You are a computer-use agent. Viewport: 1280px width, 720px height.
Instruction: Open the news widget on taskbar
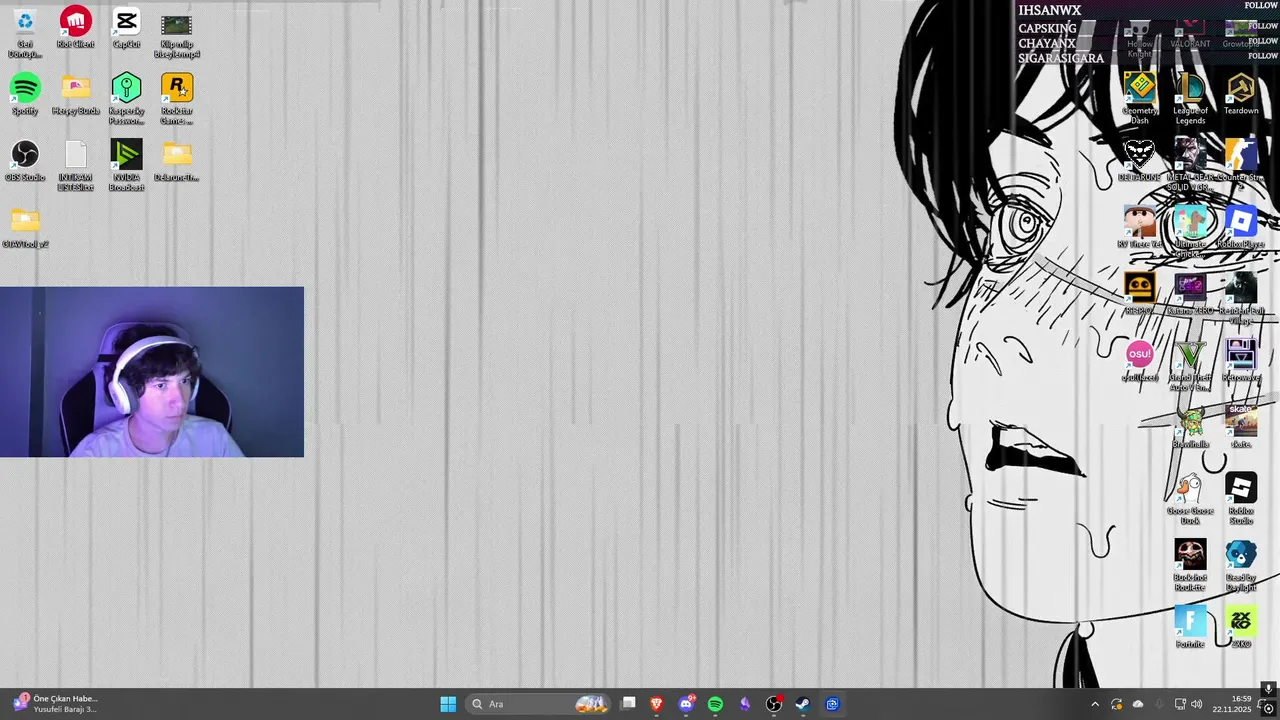tap(56, 704)
